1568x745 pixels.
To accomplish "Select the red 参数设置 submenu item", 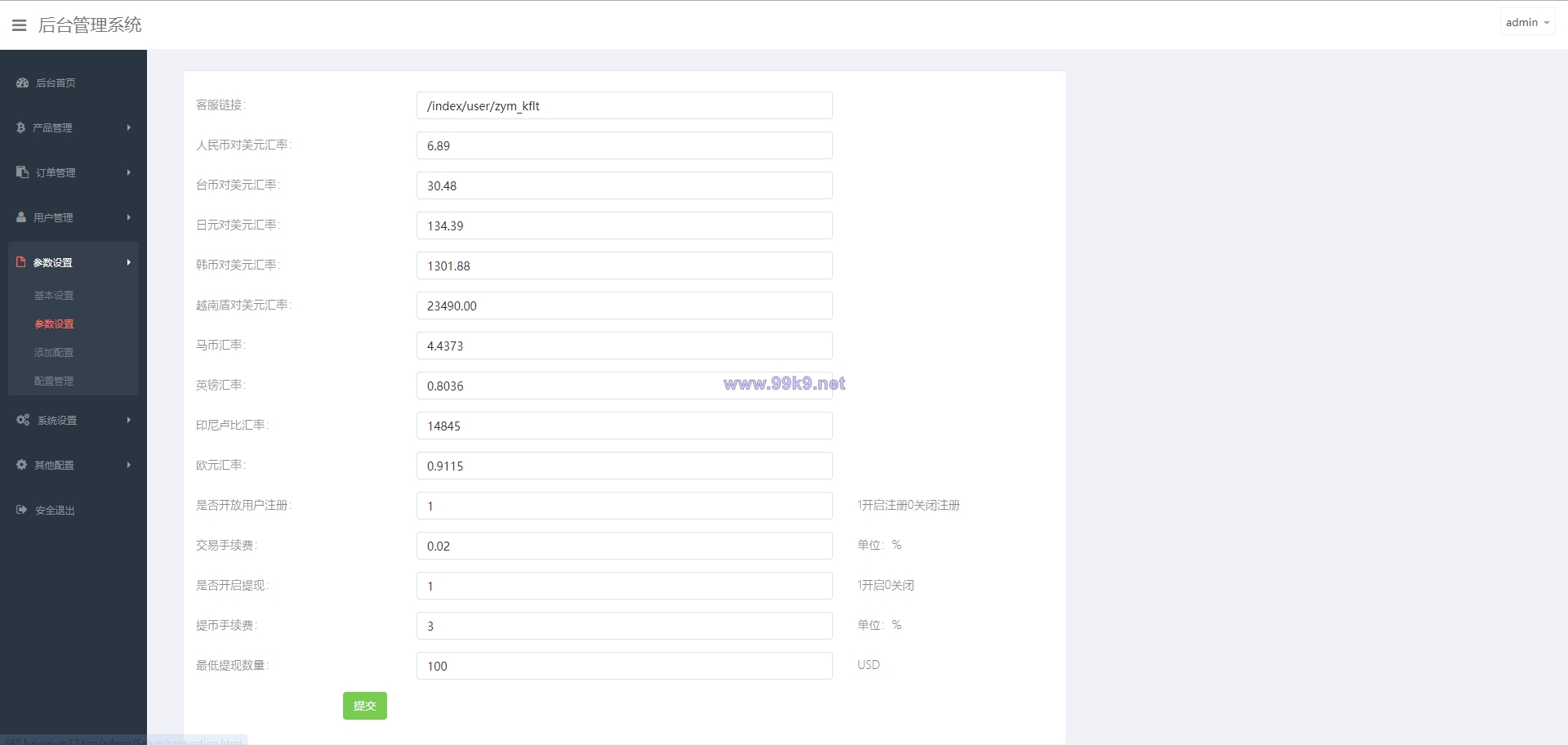I will click(x=54, y=324).
